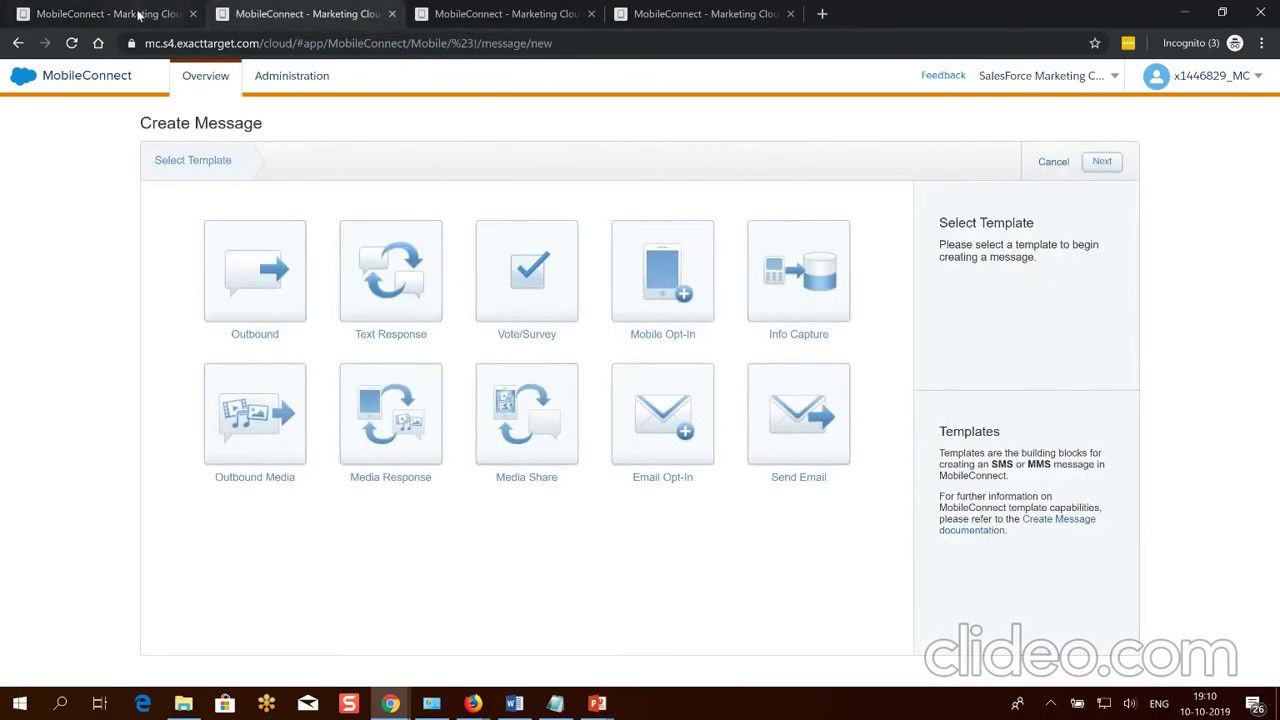This screenshot has height=720, width=1280.
Task: Open the Incognito profile indicator
Action: coord(1203,43)
